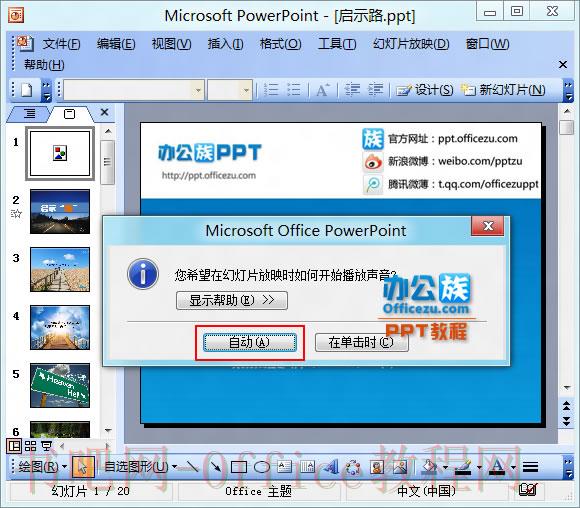Open the 编辑(E) menu
Image resolution: width=580 pixels, height=508 pixels.
tap(116, 44)
